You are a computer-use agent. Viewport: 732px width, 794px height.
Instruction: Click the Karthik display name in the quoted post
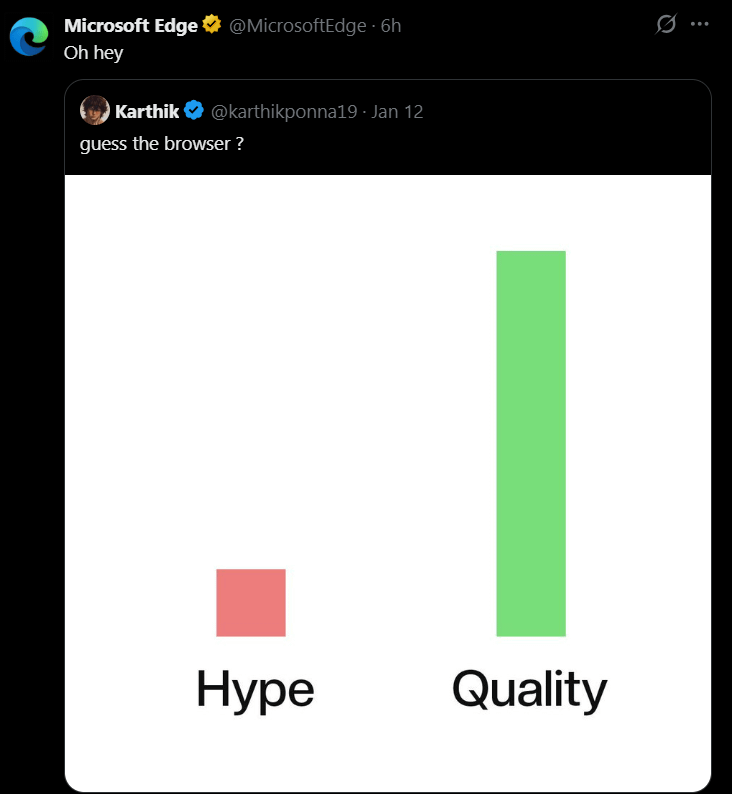pos(147,111)
